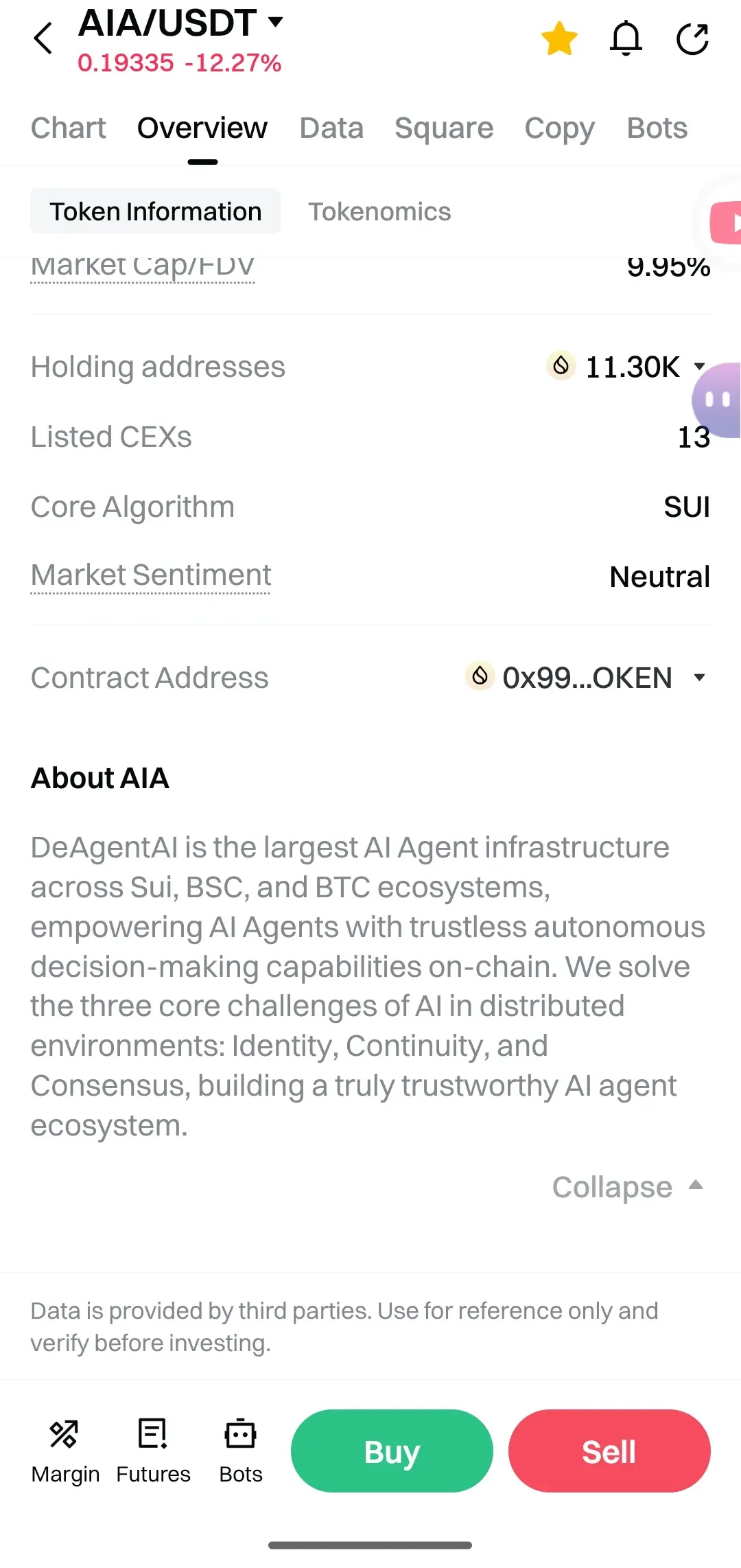Open Bots icon in bottom bar
Screen dimensions: 741x1568
241,1451
